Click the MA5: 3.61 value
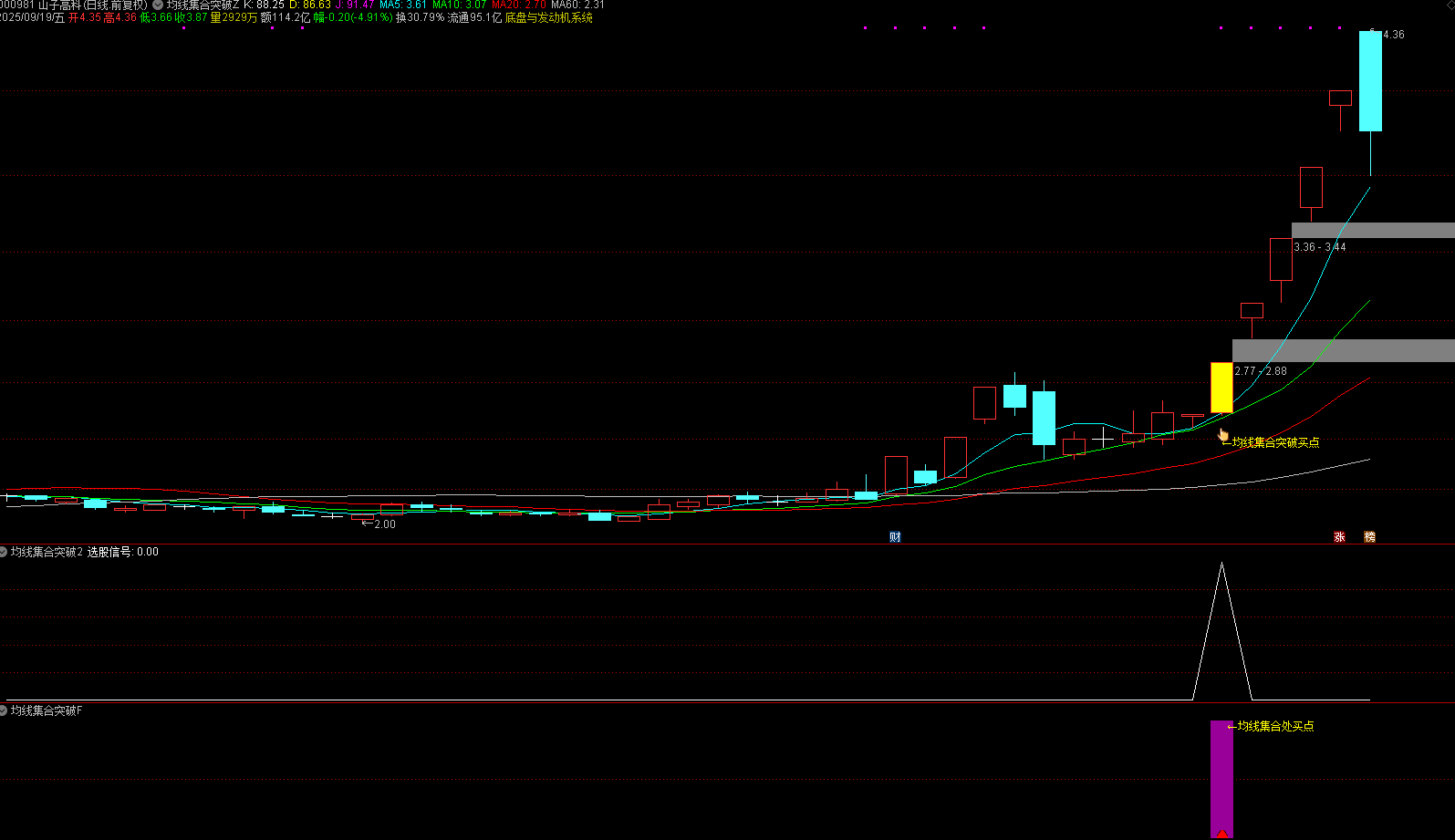 [403, 5]
